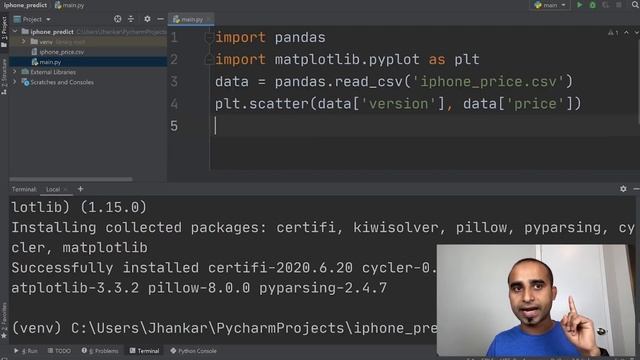Screen dimensions: 640x360
Task: Toggle fold marker at line 1 import
Action: [x=209, y=38]
